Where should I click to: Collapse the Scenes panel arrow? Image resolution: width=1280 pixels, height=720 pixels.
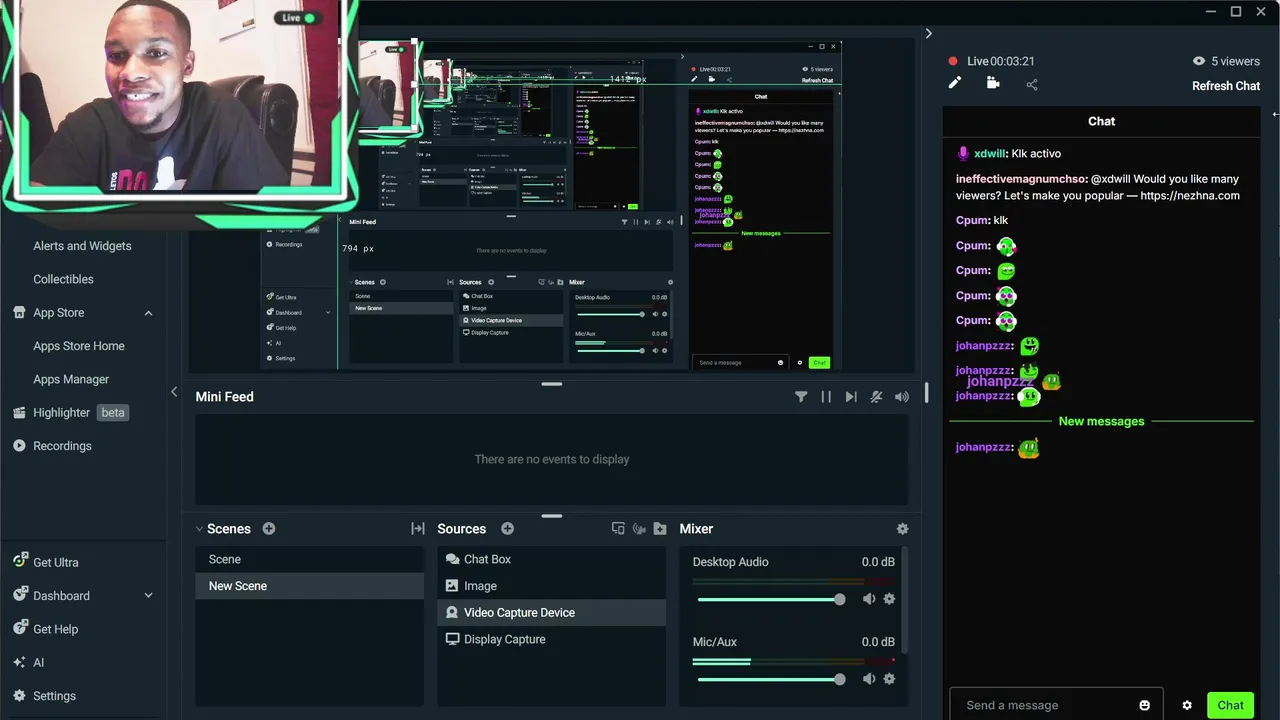199,529
